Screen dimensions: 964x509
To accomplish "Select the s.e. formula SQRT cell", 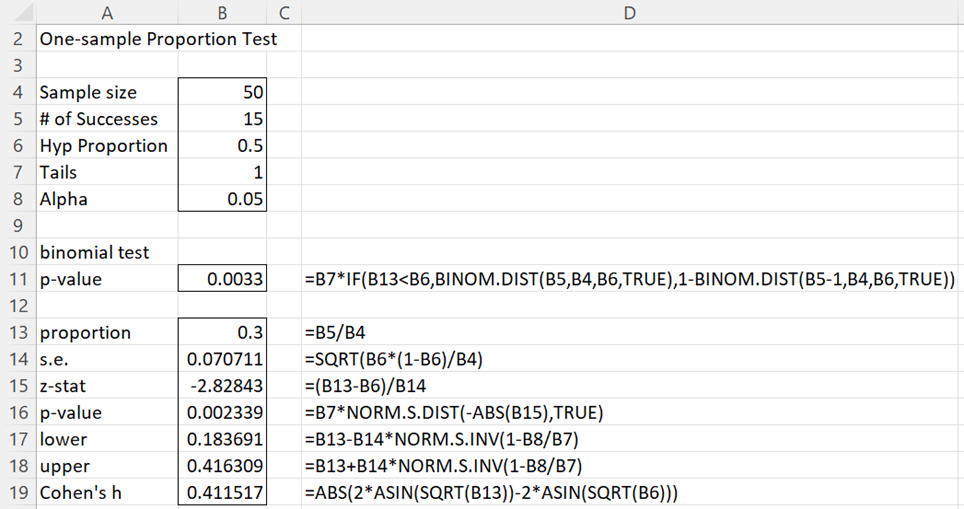I will 393,359.
